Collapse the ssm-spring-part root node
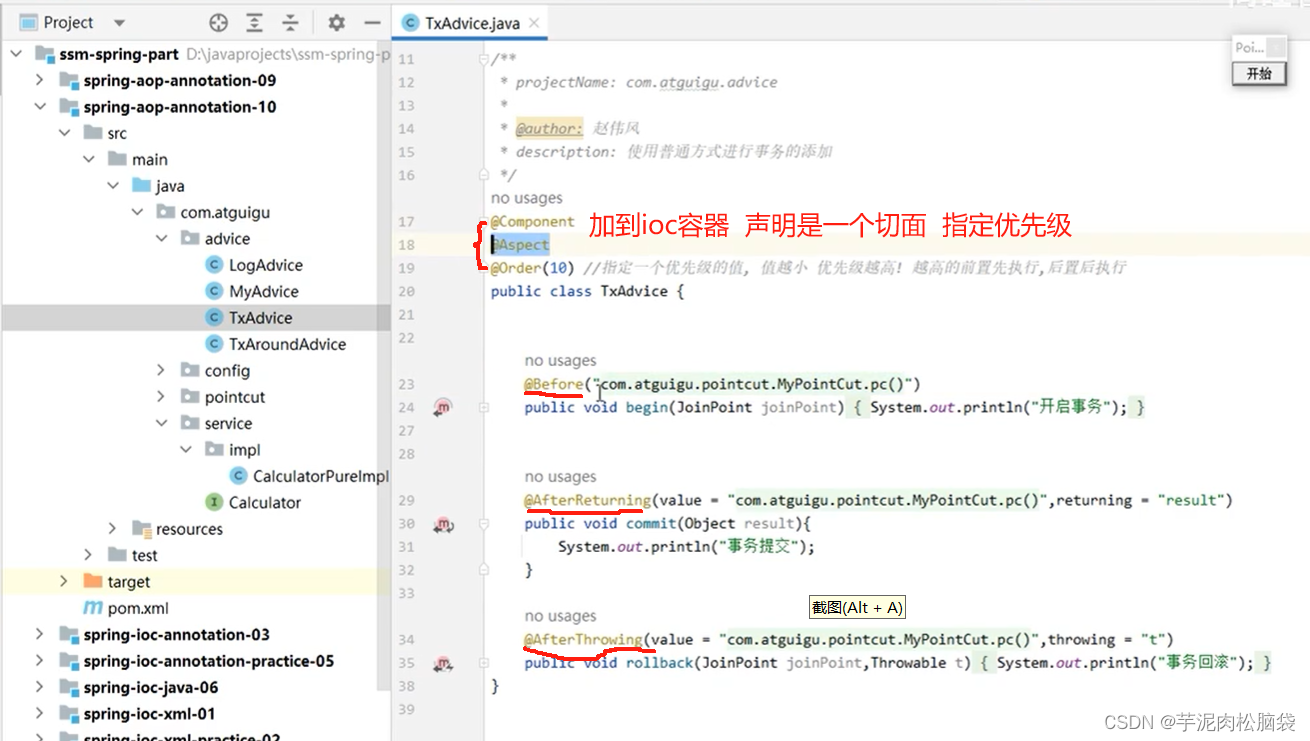 click(x=17, y=54)
